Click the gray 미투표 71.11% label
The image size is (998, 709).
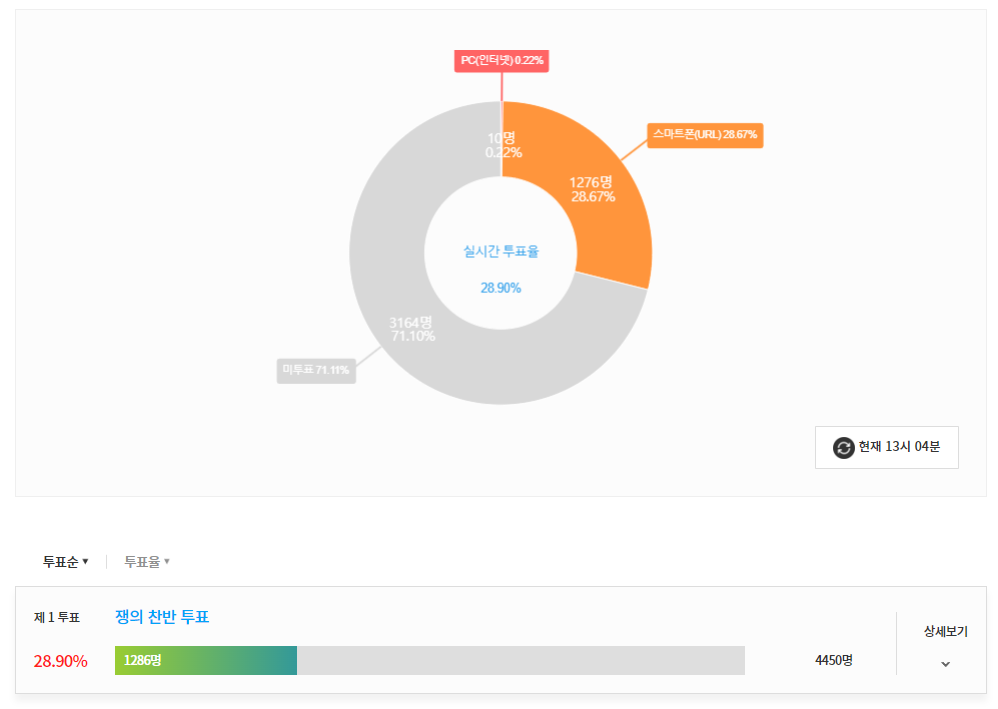point(316,370)
